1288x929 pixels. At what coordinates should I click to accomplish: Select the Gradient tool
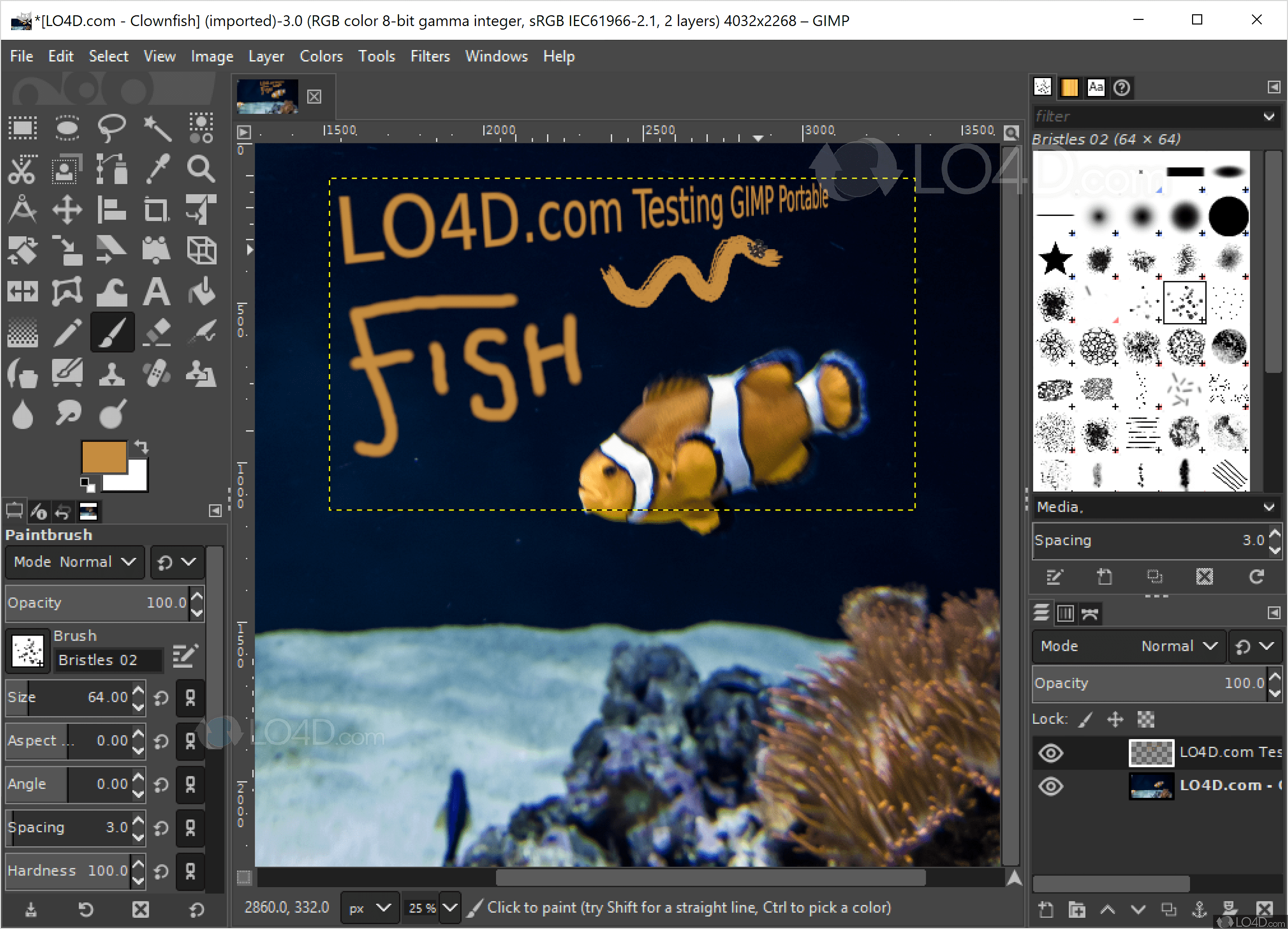coord(23,333)
